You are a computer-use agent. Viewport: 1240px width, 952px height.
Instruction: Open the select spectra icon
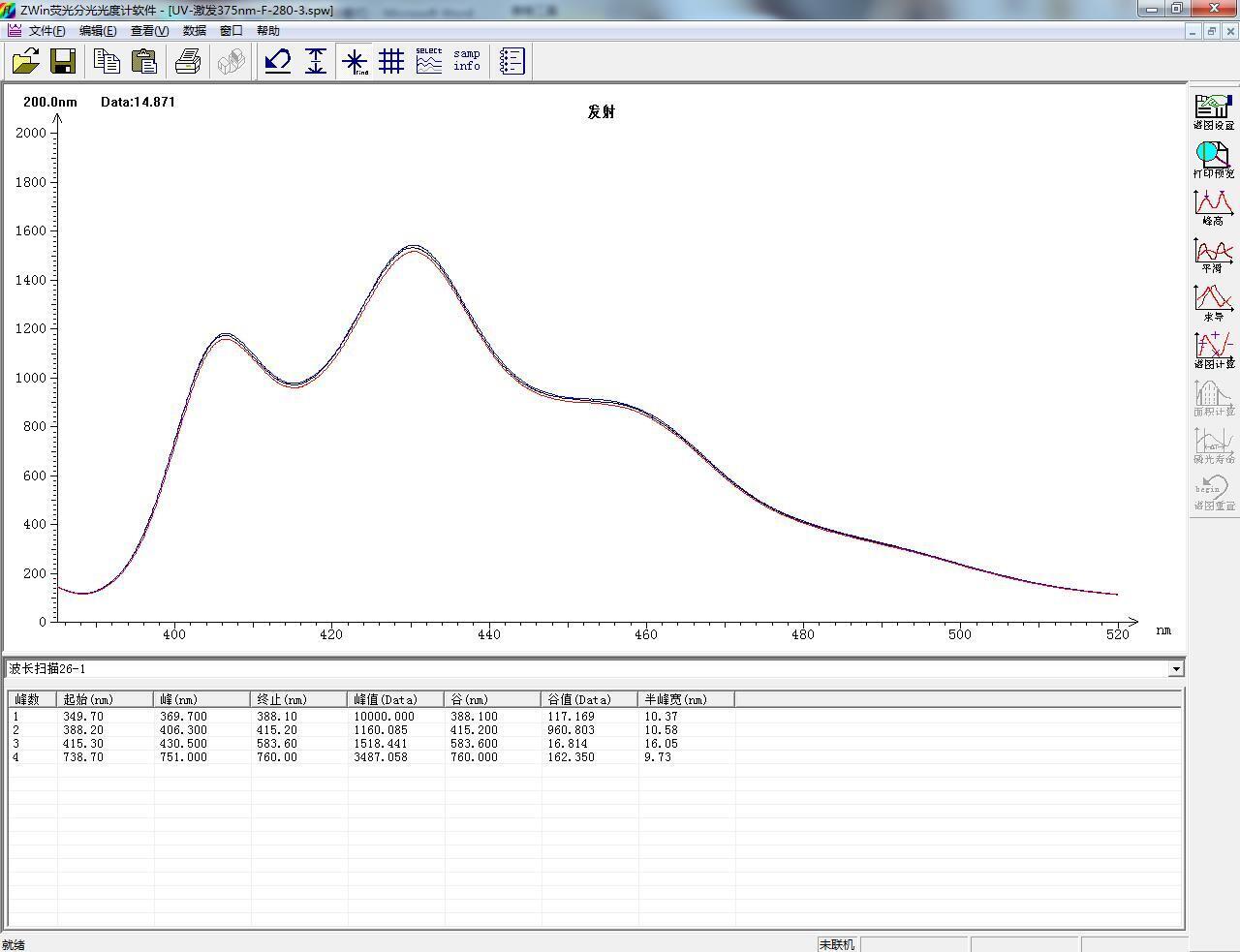429,62
